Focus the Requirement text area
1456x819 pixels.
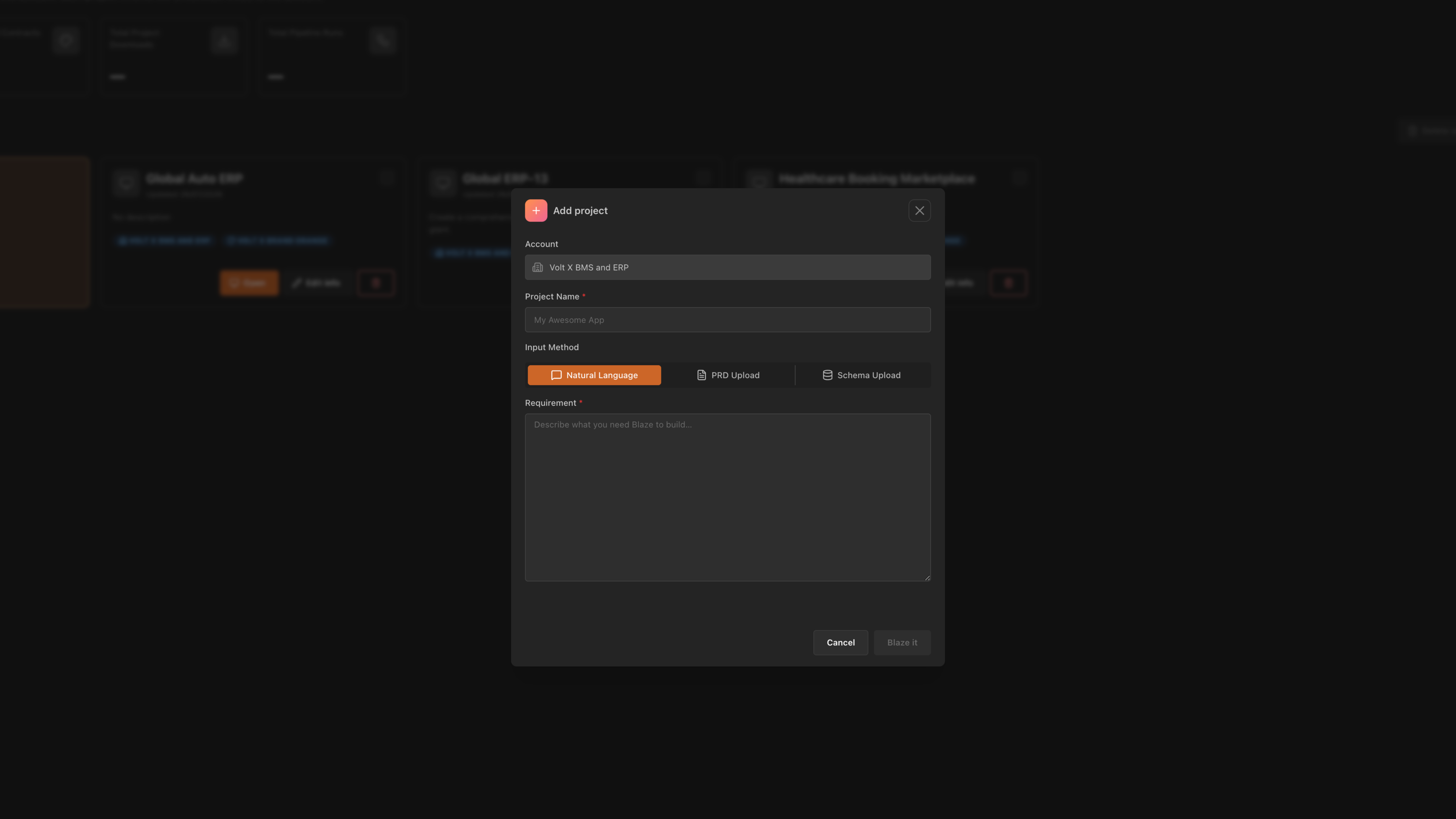(727, 497)
